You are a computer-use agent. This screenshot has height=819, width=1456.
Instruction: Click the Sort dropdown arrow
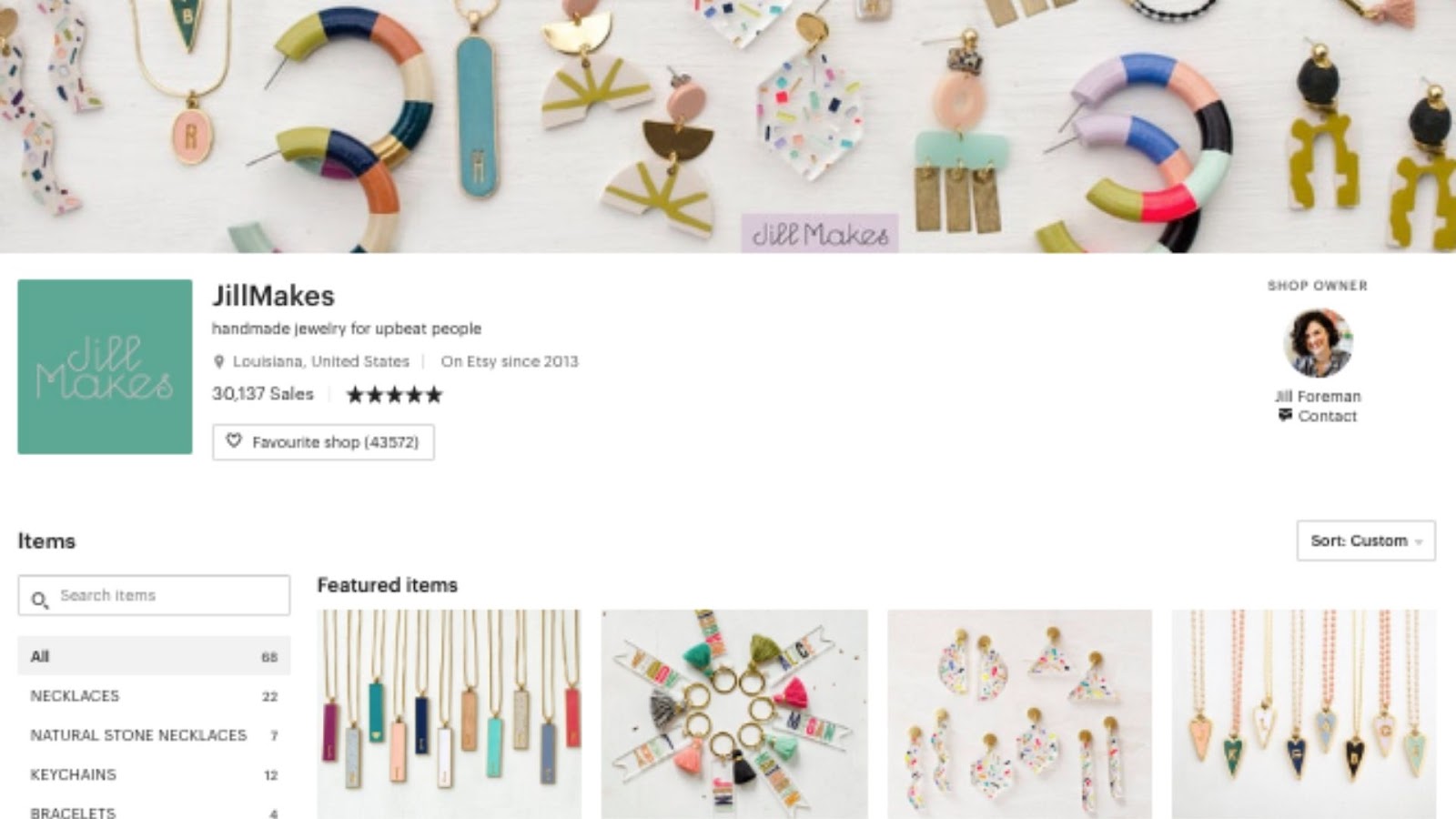pos(1419,541)
